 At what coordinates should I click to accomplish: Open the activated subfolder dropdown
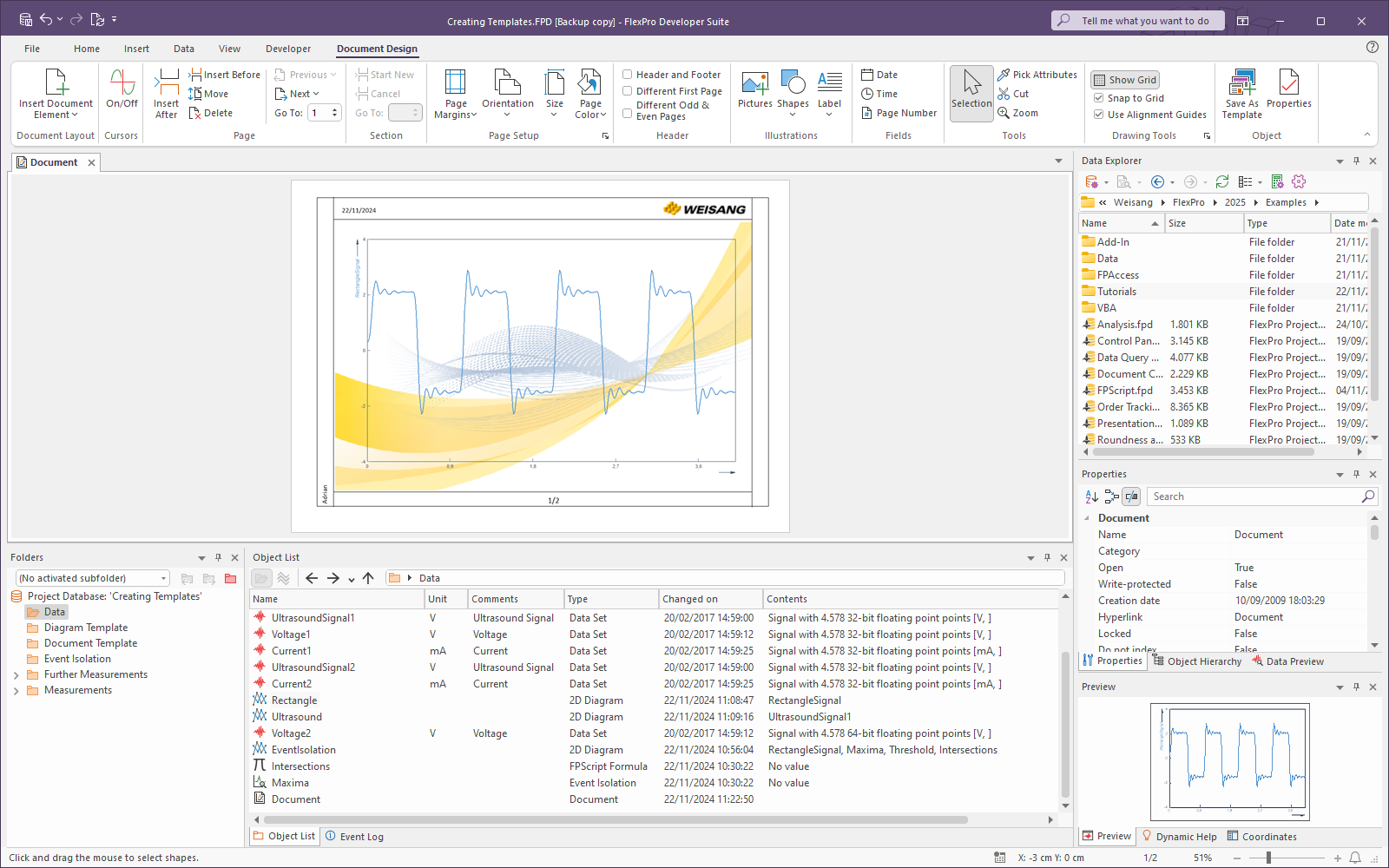[163, 578]
